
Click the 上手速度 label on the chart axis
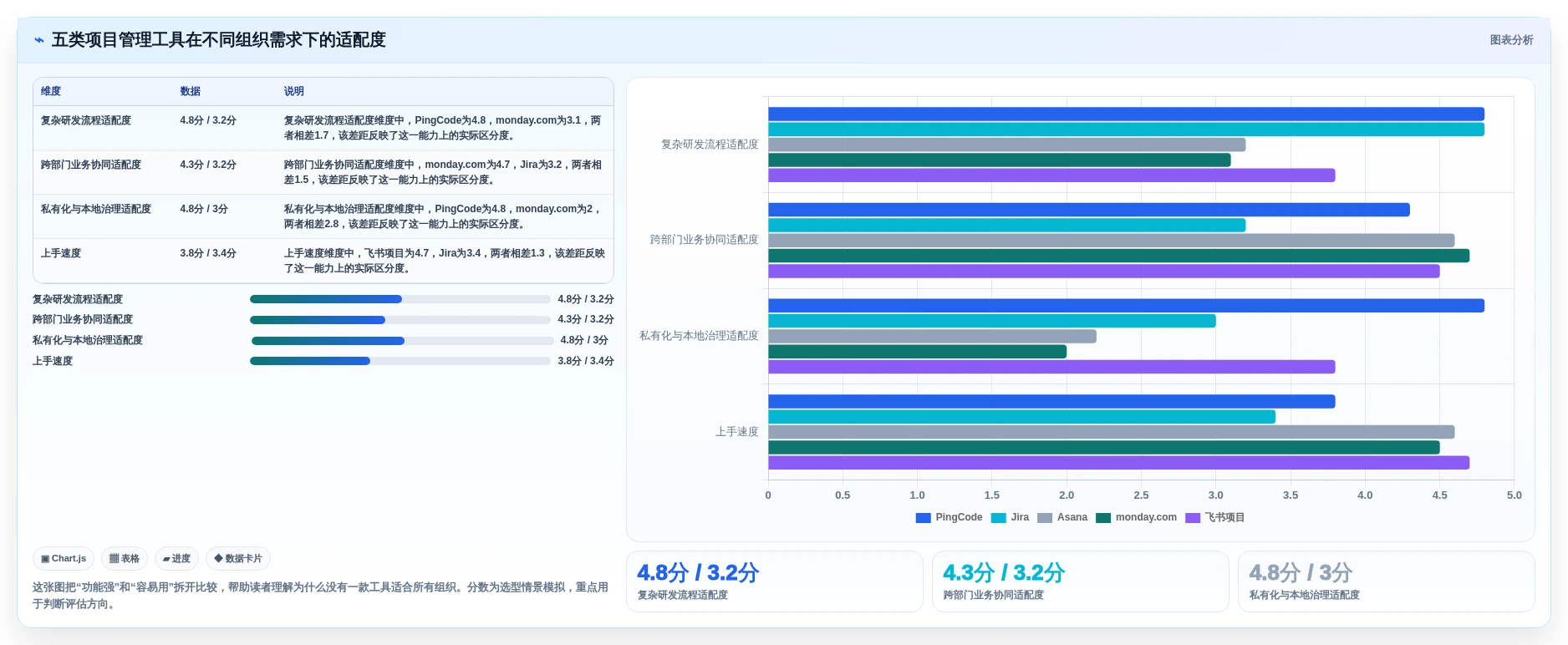(x=736, y=432)
